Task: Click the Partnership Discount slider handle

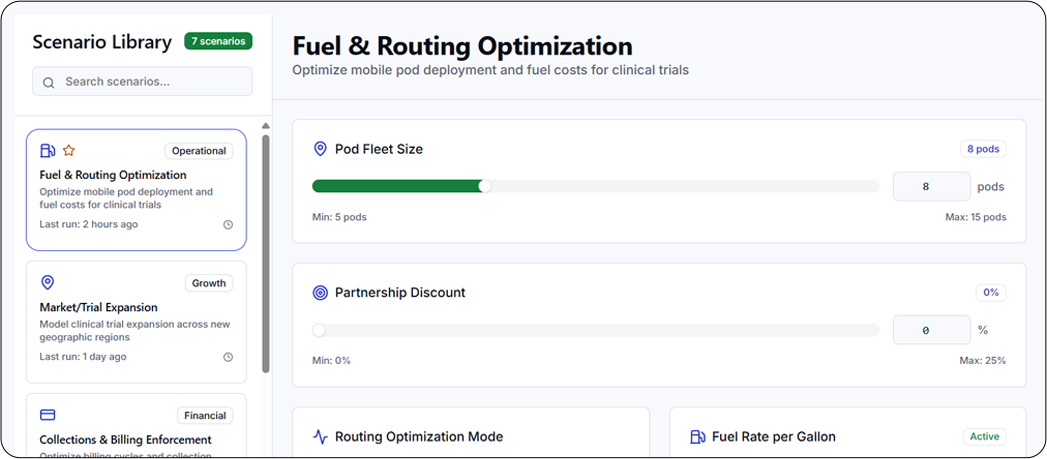Action: pos(319,330)
